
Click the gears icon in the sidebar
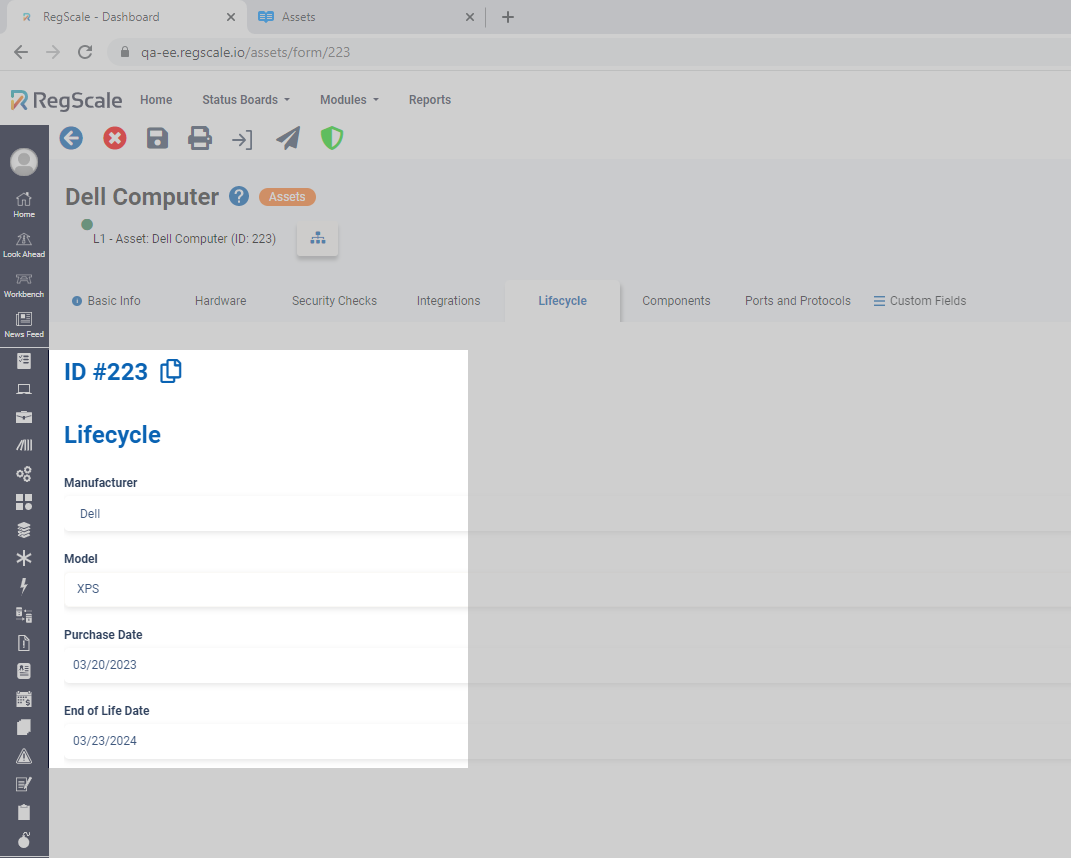pyautogui.click(x=24, y=474)
